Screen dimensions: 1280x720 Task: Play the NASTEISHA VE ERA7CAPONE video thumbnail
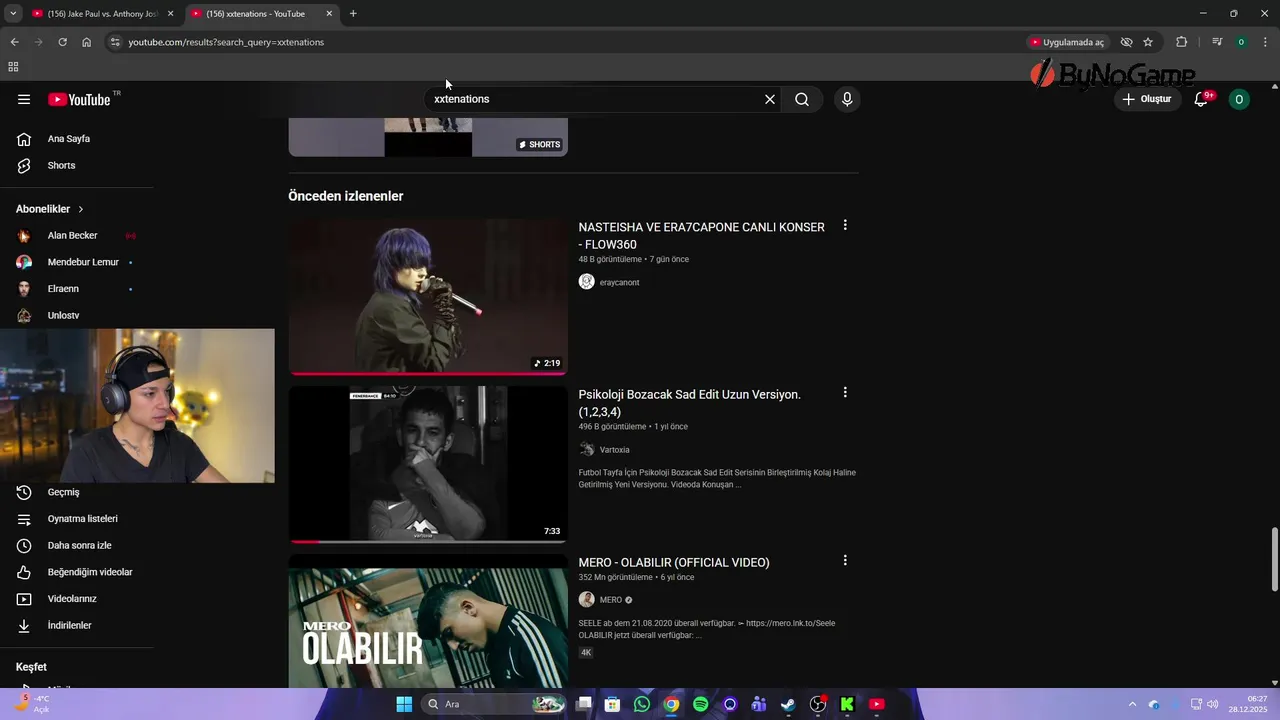[x=428, y=297]
